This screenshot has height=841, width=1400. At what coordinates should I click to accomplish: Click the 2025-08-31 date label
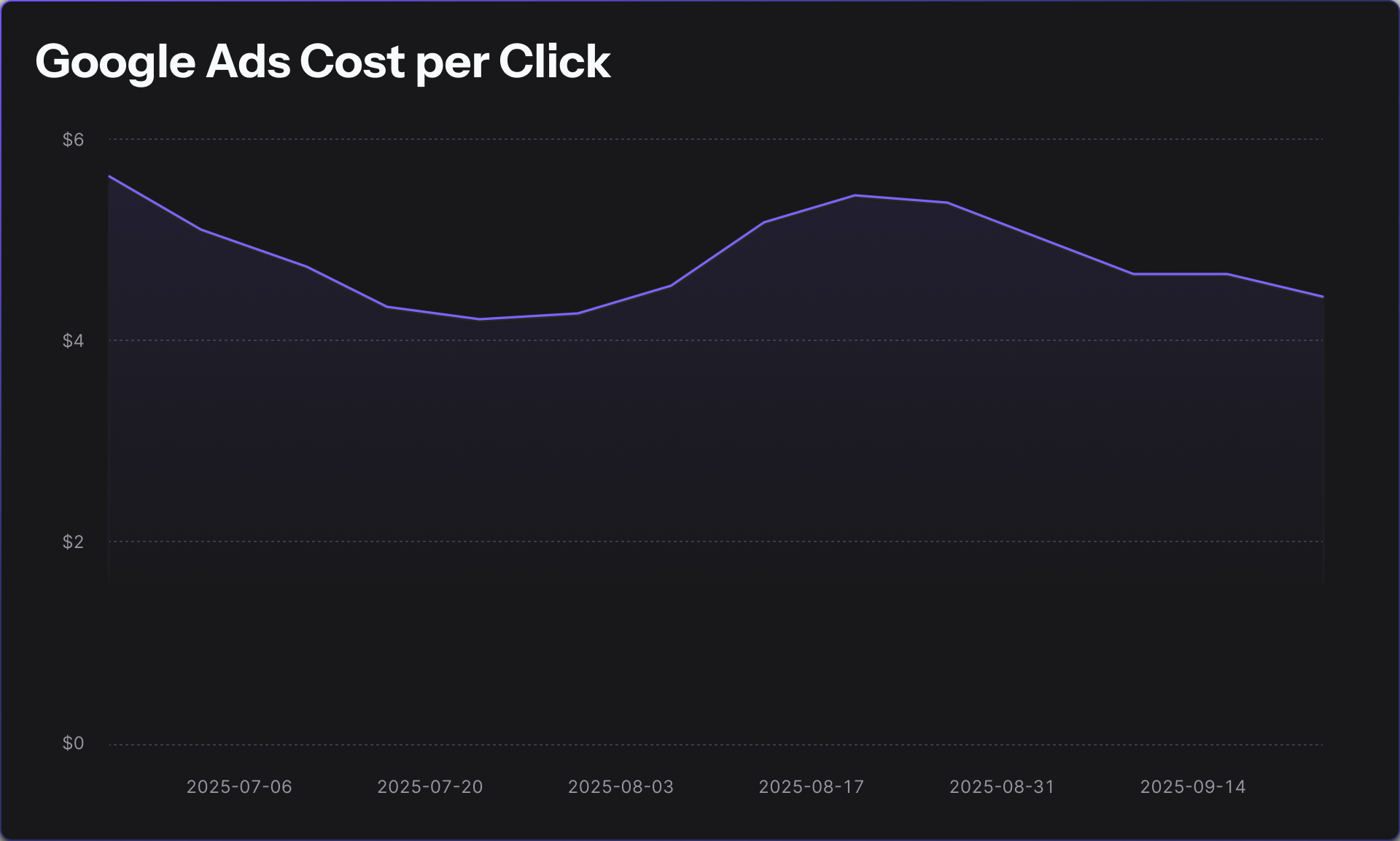click(1002, 787)
